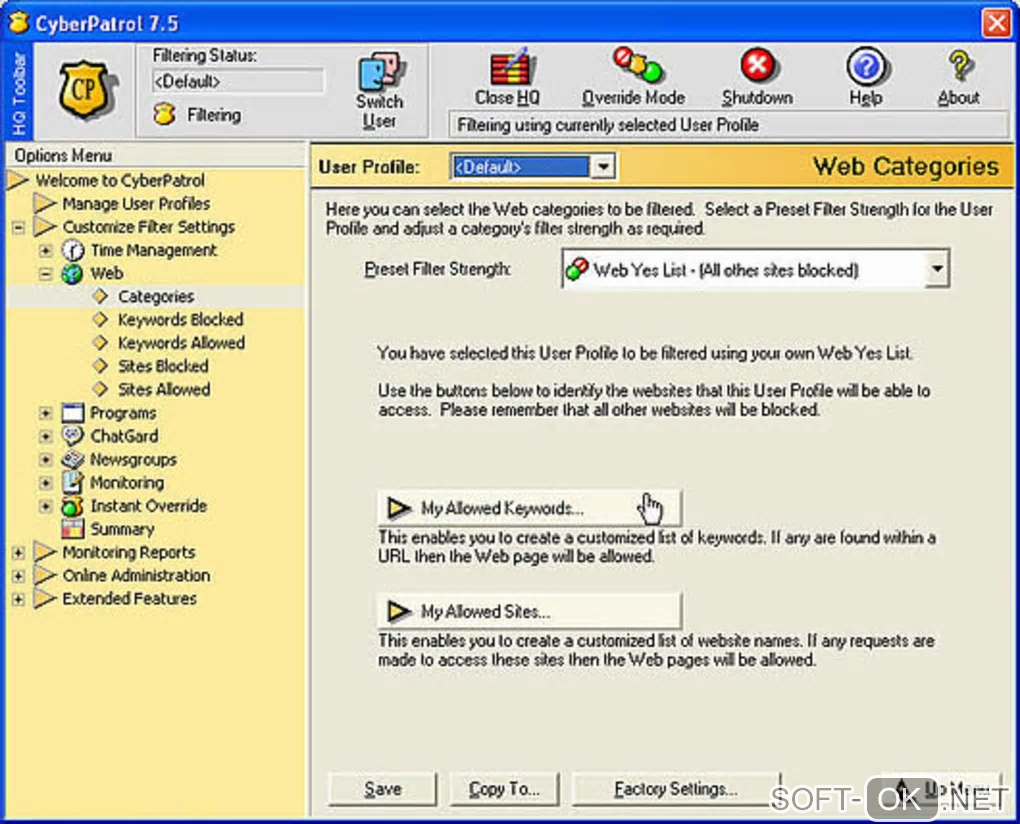Click the Options Menu header
The height and width of the screenshot is (824, 1020).
click(155, 155)
